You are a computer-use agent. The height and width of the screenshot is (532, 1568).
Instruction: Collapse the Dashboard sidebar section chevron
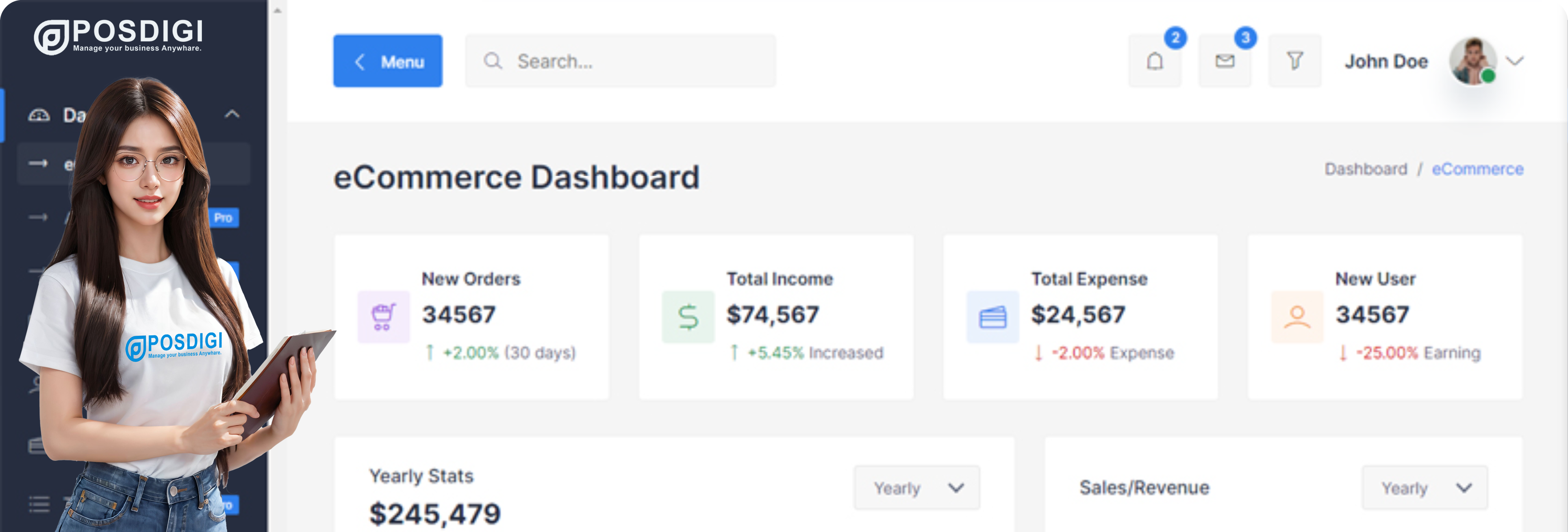232,114
